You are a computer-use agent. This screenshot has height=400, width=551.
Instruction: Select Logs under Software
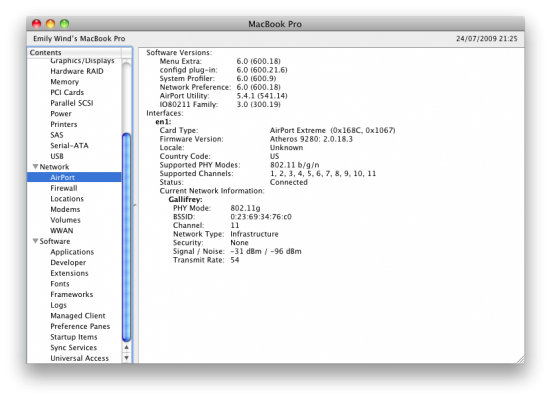pyautogui.click(x=58, y=305)
